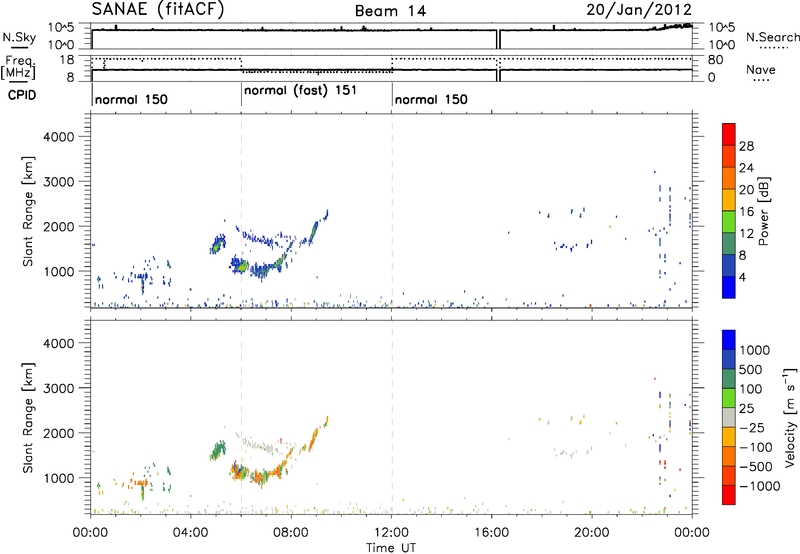The width and height of the screenshot is (800, 554).
Task: Click the noise dropout gap after 16:00
Action: click(498, 39)
